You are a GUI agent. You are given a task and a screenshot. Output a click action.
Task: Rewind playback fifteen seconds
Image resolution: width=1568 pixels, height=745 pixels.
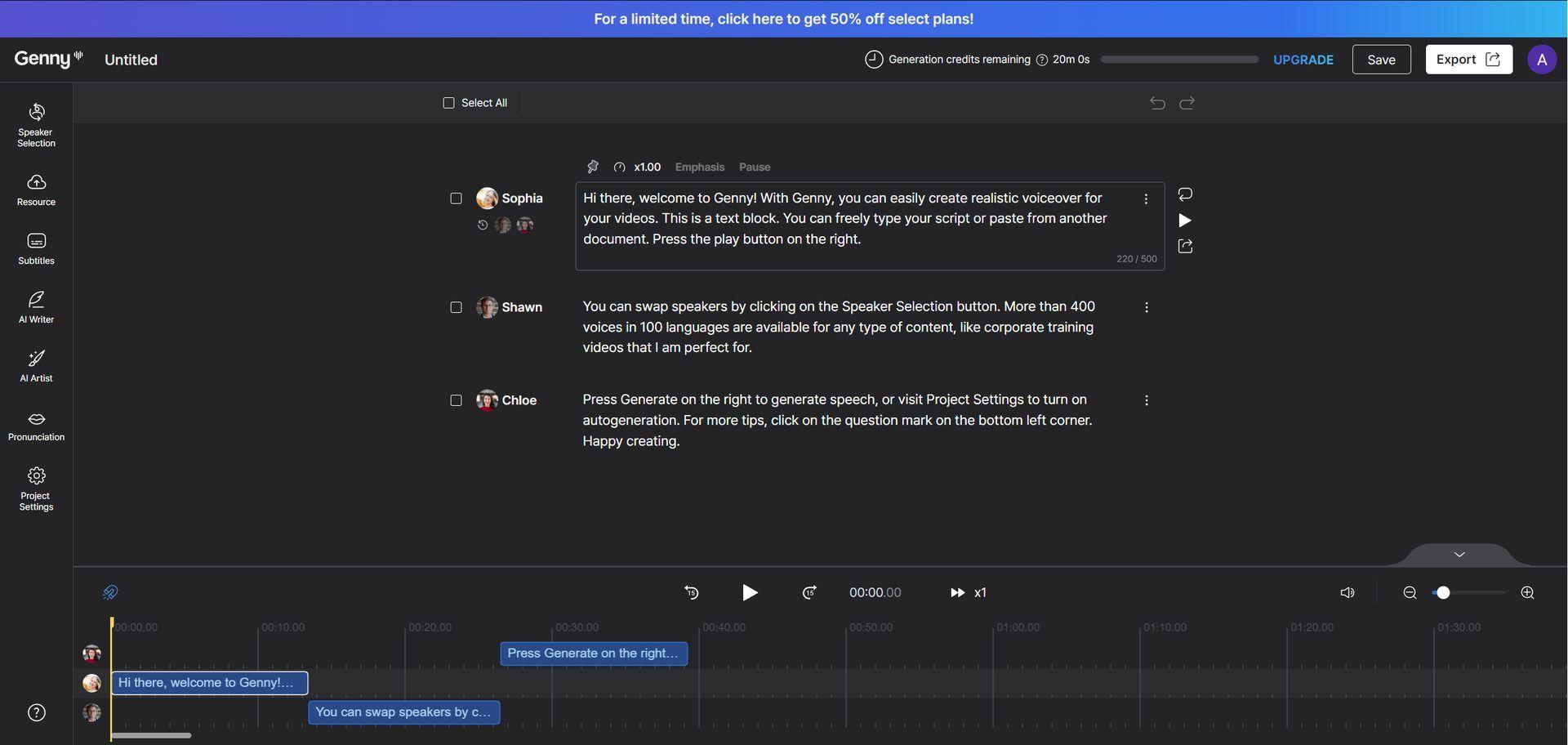point(692,592)
